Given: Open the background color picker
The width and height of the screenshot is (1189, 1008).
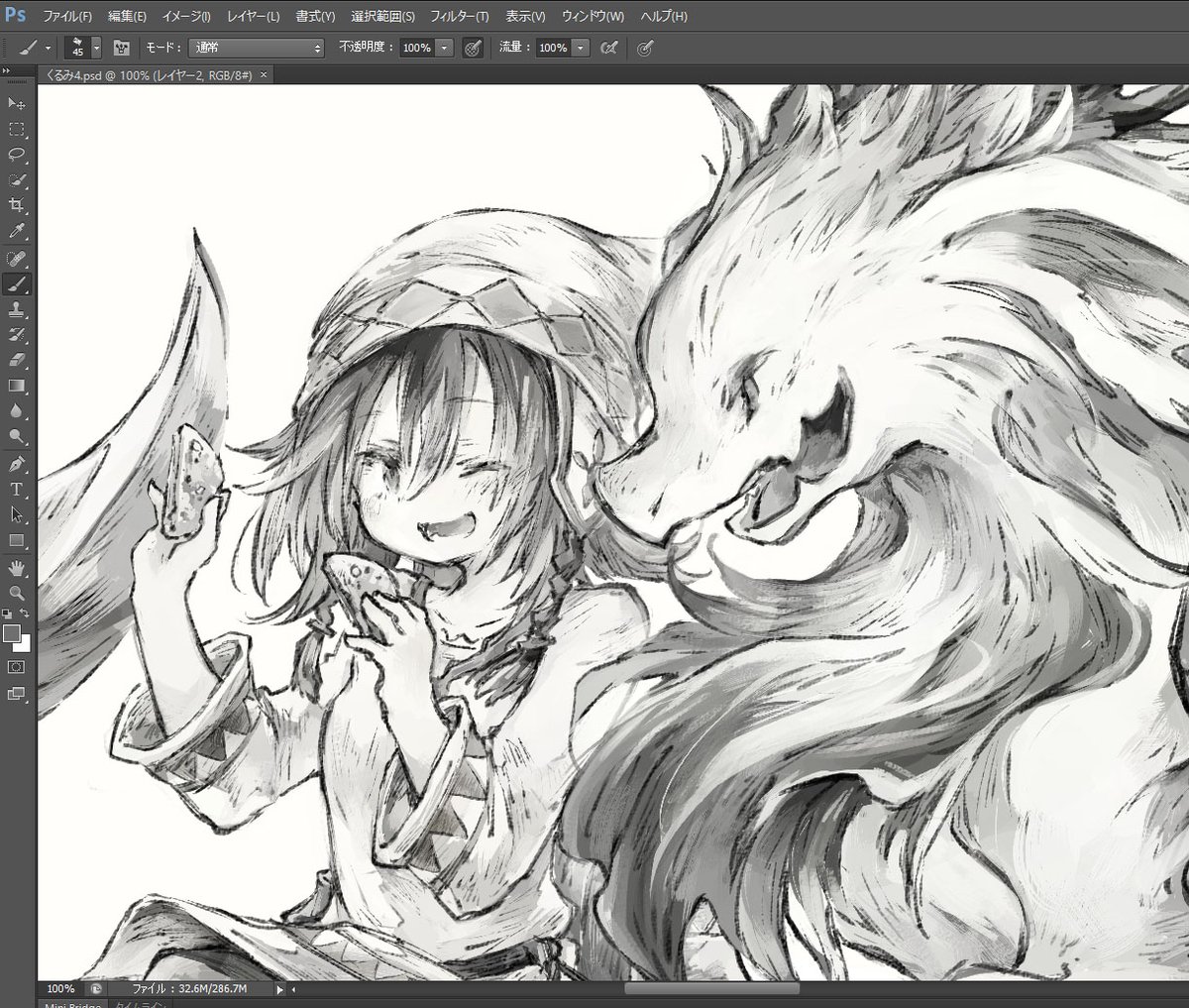Looking at the screenshot, I should (26, 645).
